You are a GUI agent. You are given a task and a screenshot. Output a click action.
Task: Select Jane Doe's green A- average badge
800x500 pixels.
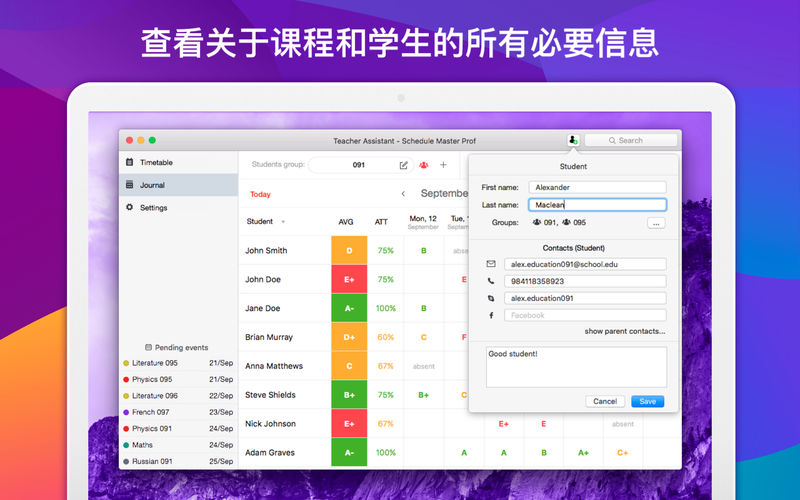[x=349, y=308]
